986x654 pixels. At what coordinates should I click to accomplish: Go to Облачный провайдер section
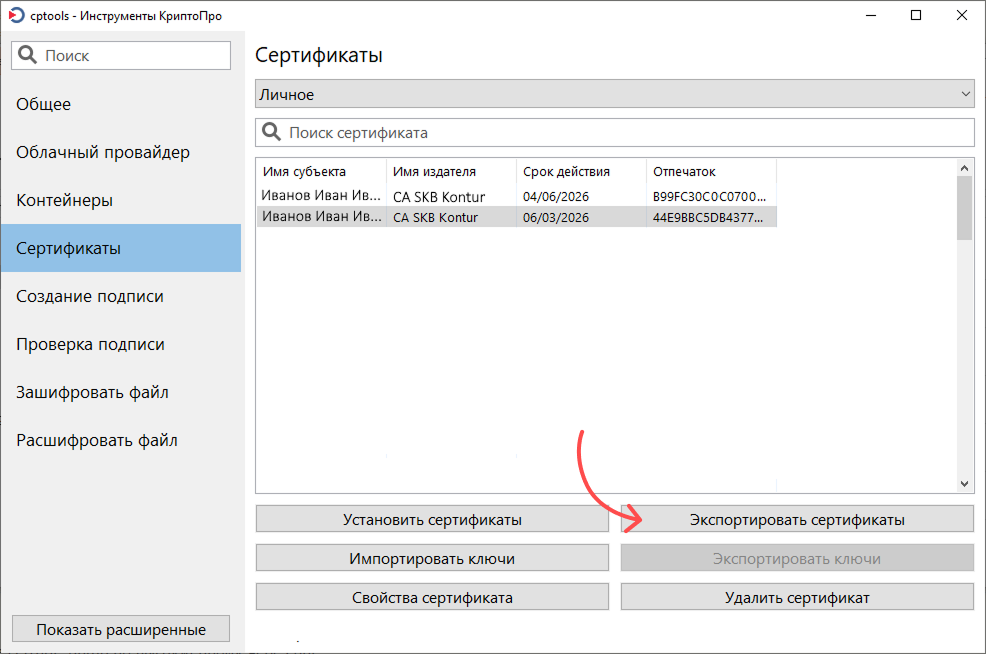tap(103, 152)
